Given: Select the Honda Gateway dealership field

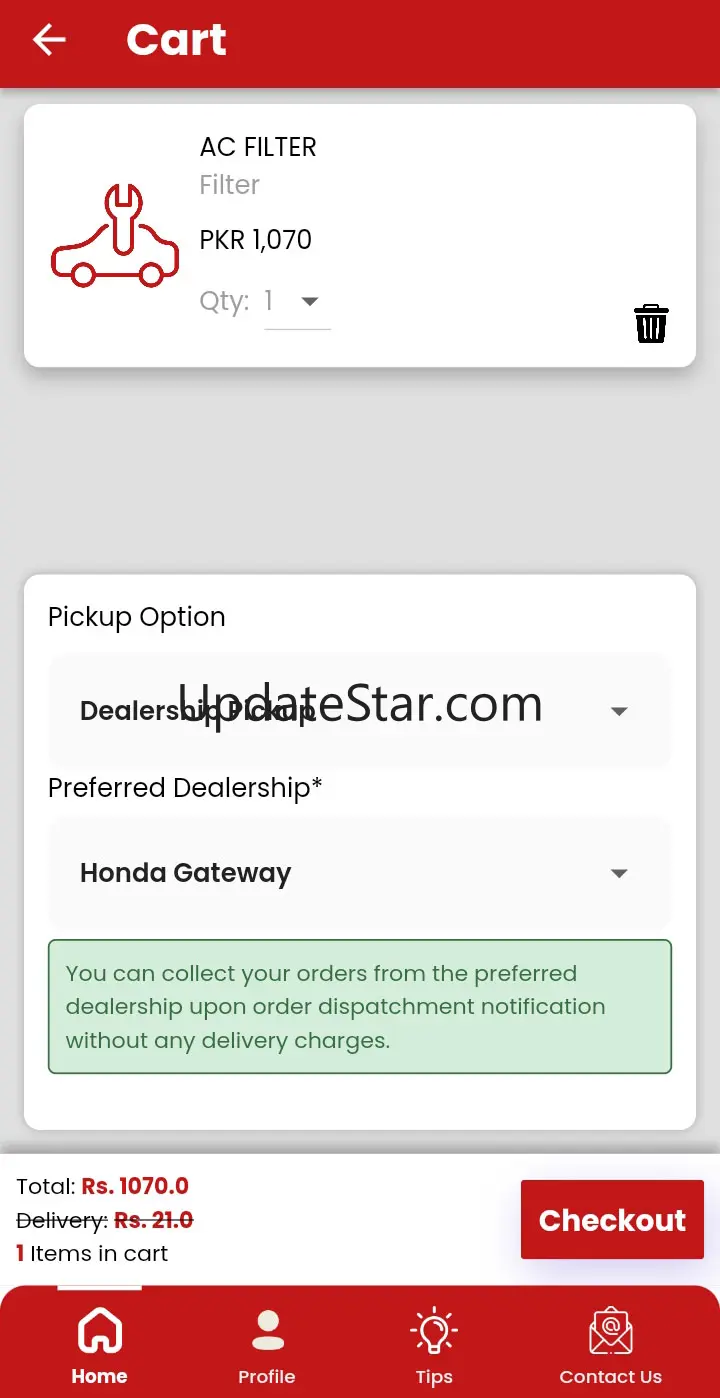Looking at the screenshot, I should [x=186, y=873].
